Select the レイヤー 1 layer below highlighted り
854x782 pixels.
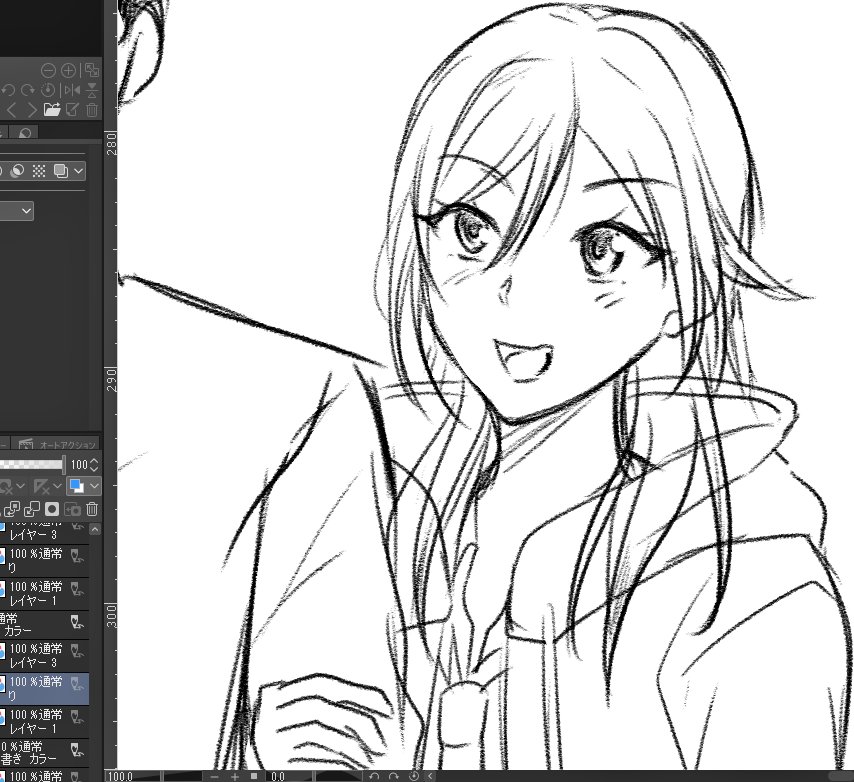point(44,722)
